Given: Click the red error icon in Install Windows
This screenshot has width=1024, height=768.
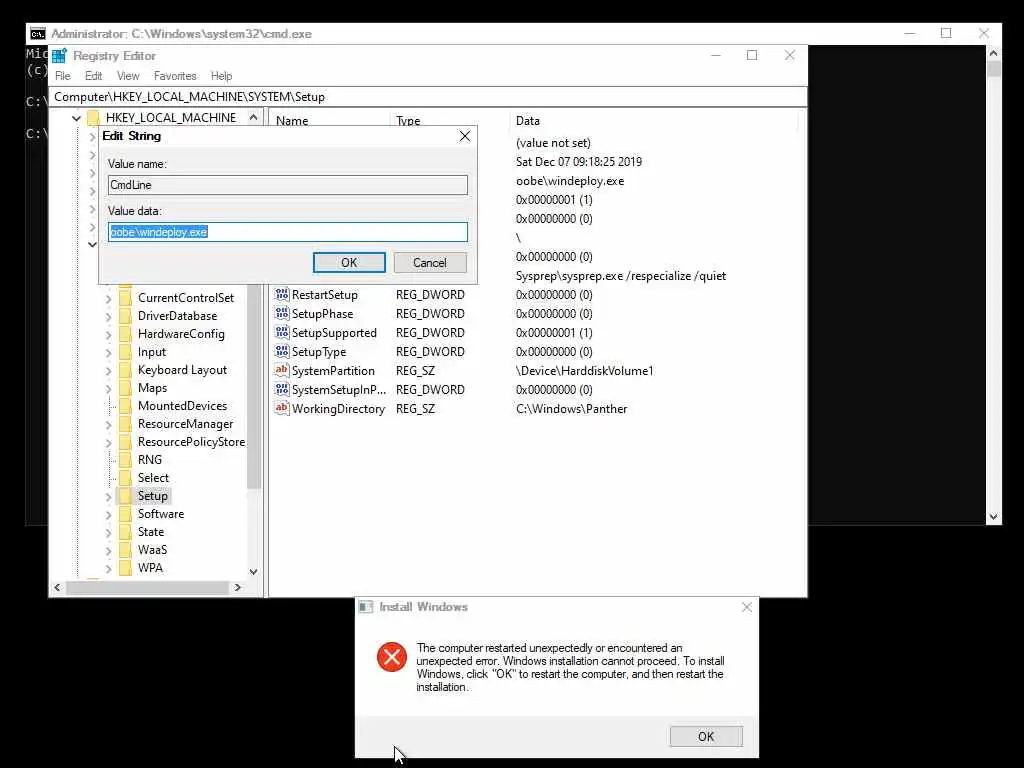Looking at the screenshot, I should [x=392, y=656].
